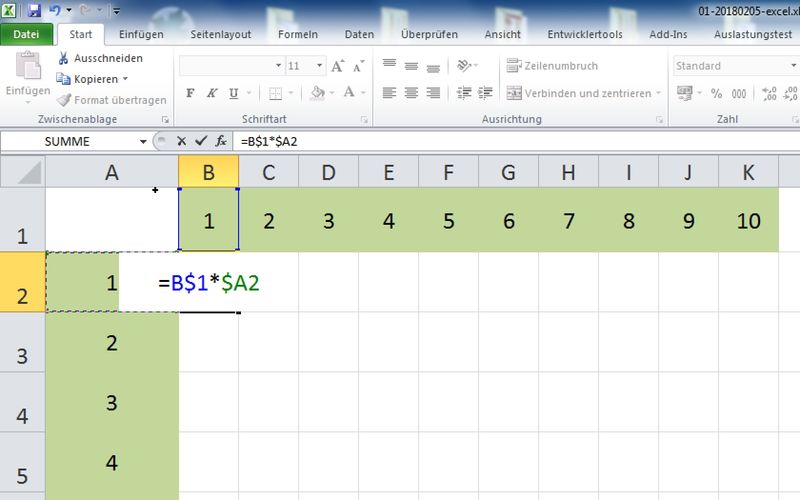Image resolution: width=800 pixels, height=500 pixels.
Task: Switch to the Seitenlayout tab
Action: pos(221,34)
